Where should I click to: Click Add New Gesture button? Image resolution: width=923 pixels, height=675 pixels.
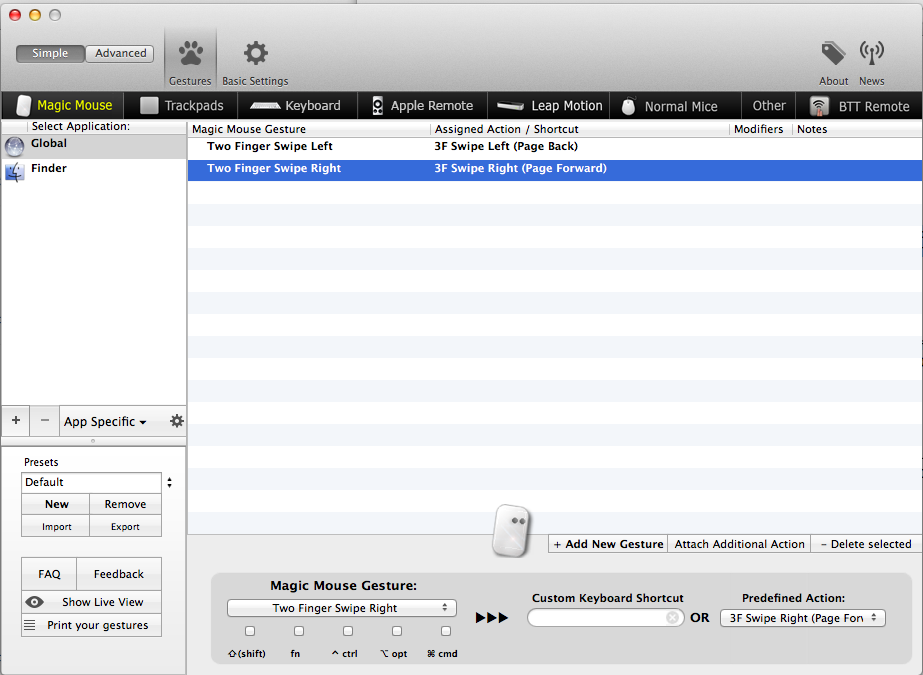click(608, 544)
